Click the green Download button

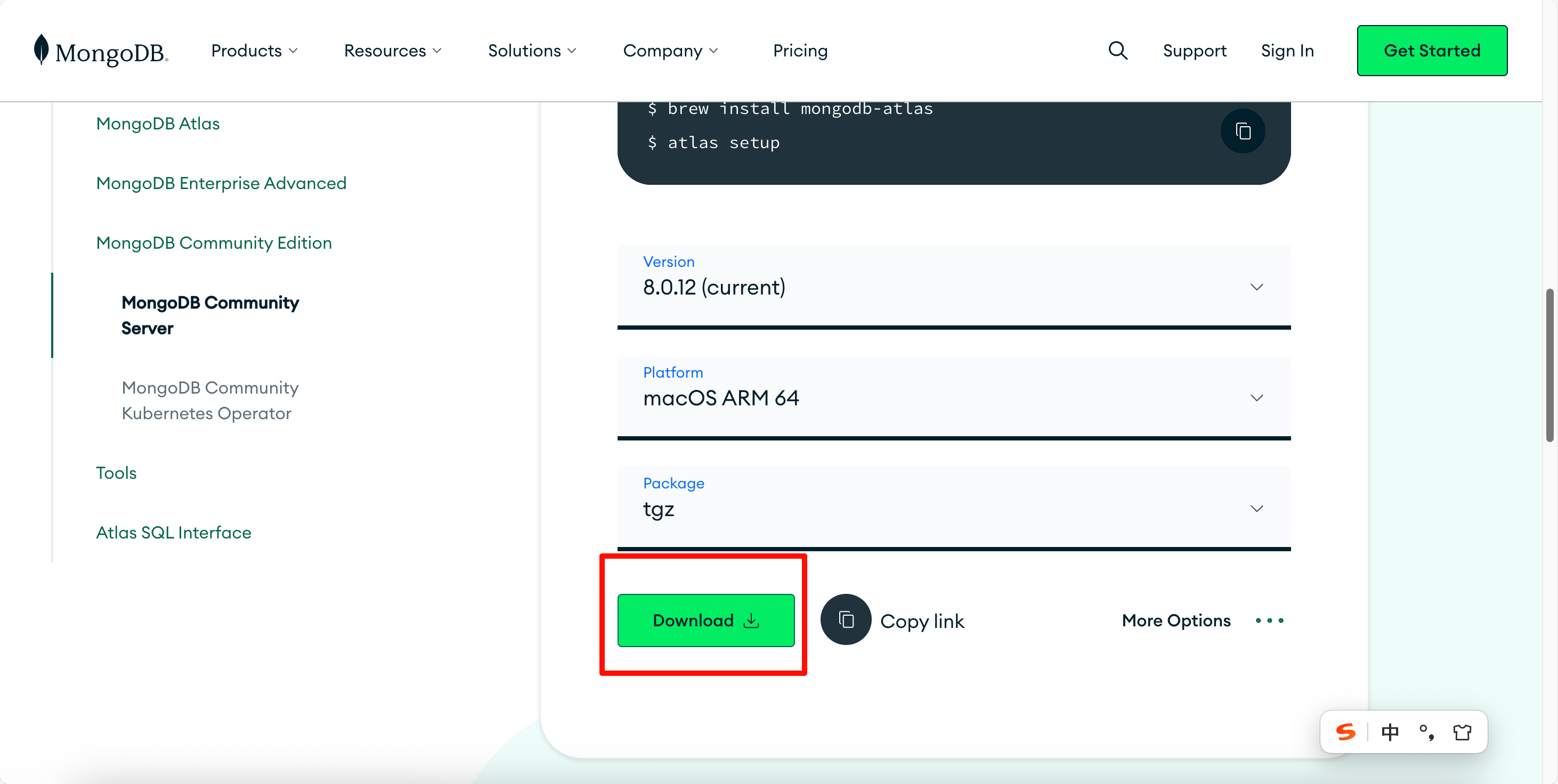click(x=705, y=620)
